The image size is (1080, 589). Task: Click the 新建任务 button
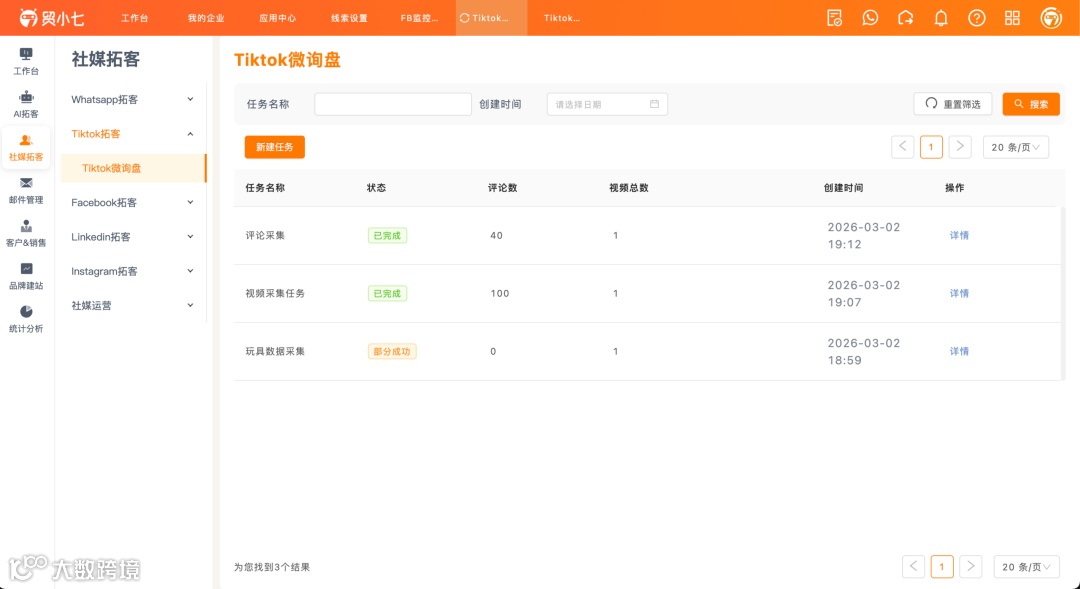click(x=275, y=147)
